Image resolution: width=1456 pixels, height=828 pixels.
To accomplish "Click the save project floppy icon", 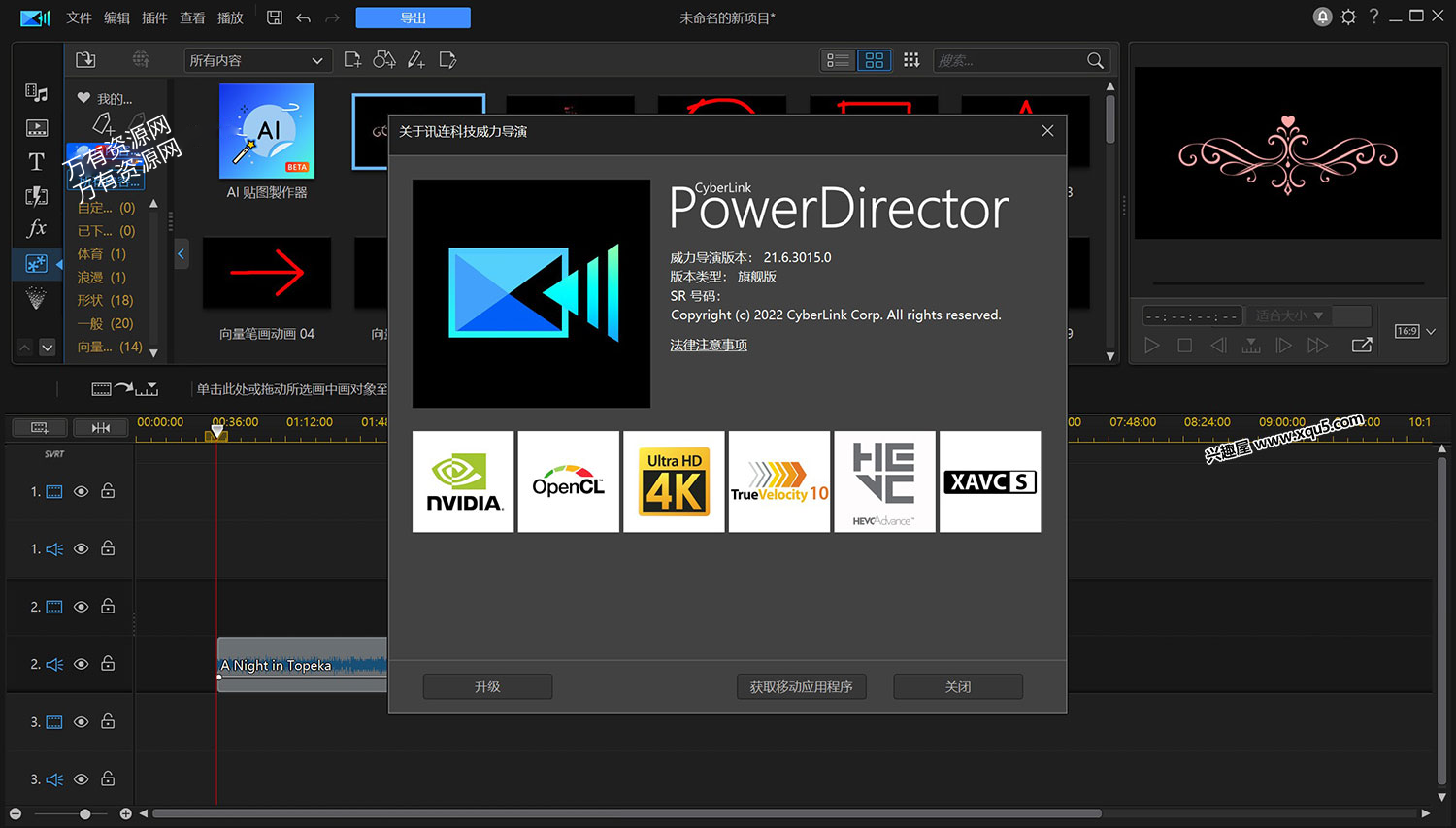I will pos(275,17).
